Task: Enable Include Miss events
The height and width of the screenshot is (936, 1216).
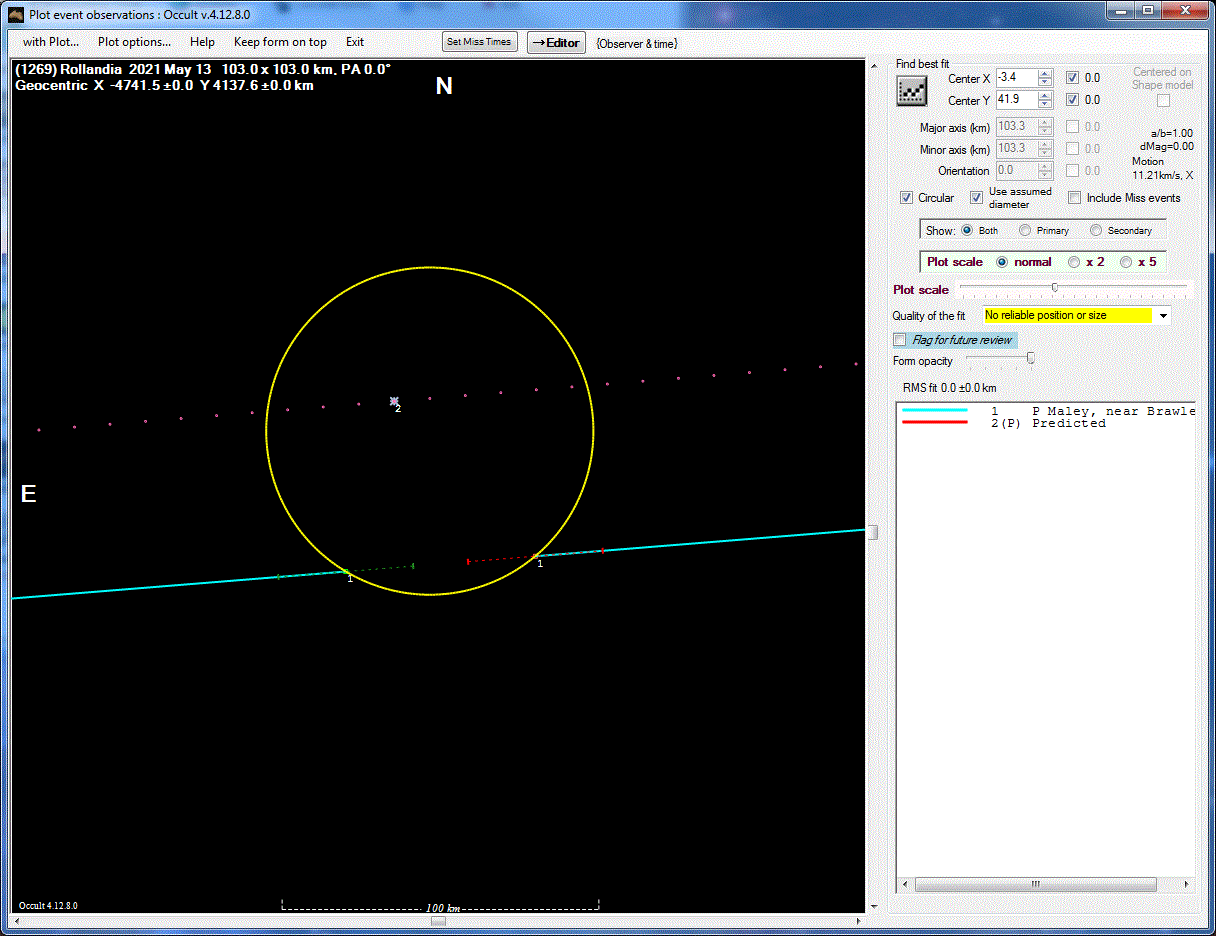Action: [x=1075, y=198]
